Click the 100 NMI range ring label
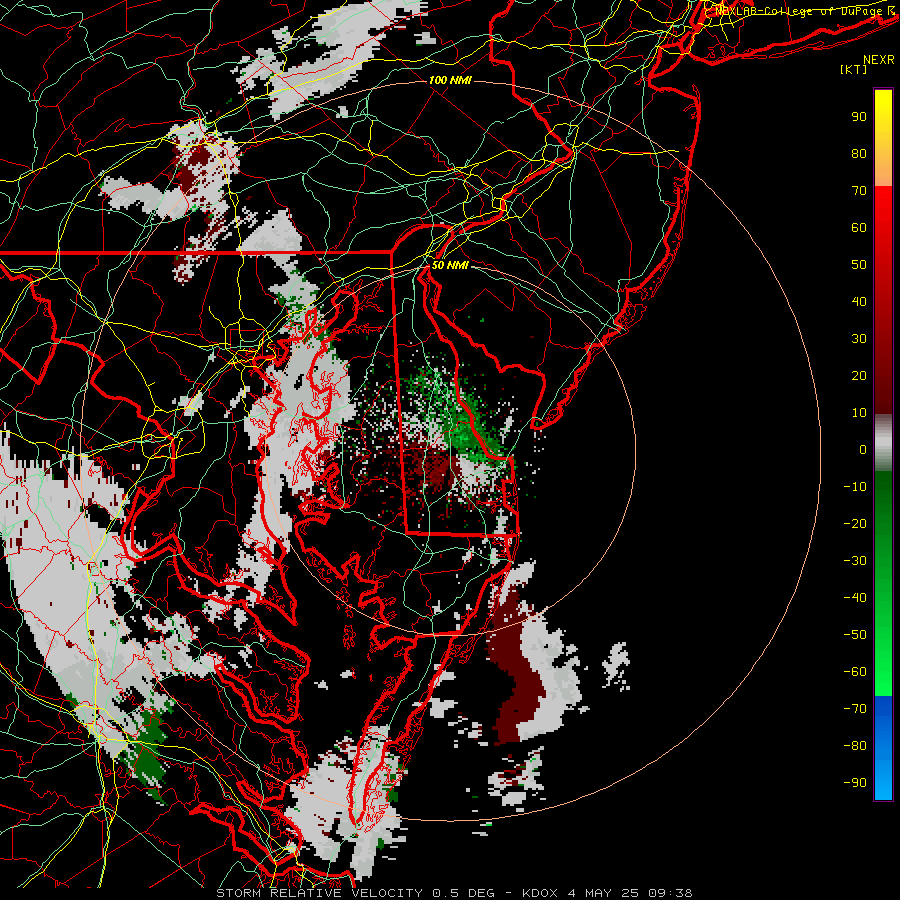900x900 pixels. pyautogui.click(x=450, y=80)
